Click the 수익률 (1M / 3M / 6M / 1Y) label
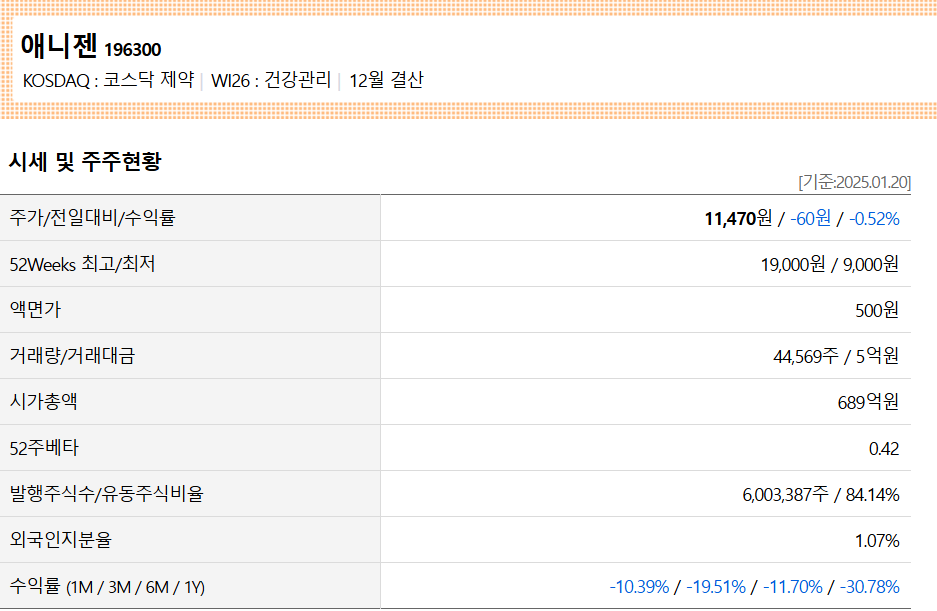The image size is (937, 611). [108, 586]
